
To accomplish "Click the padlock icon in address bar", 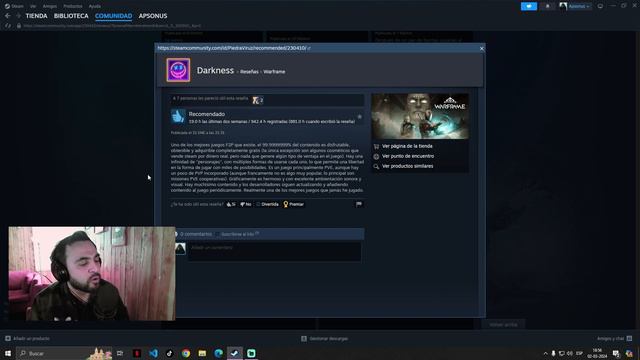I will (19, 26).
